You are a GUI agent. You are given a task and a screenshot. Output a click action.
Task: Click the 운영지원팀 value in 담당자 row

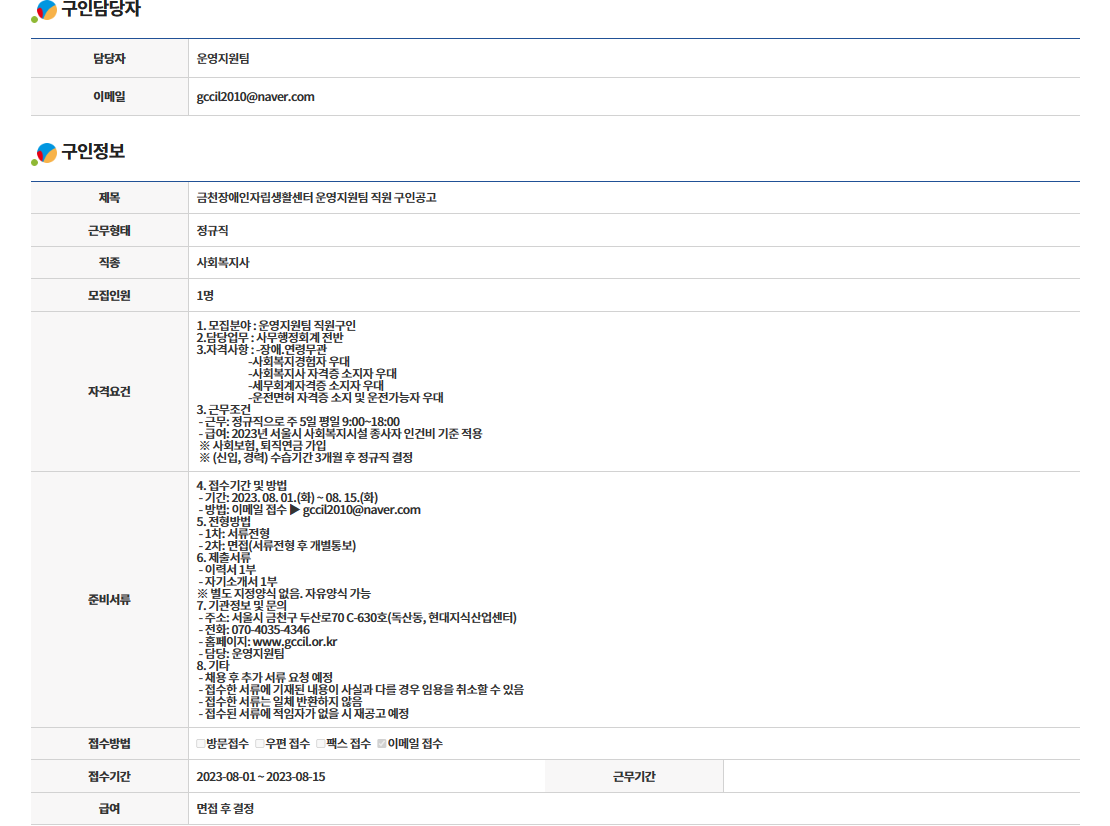pyautogui.click(x=223, y=59)
